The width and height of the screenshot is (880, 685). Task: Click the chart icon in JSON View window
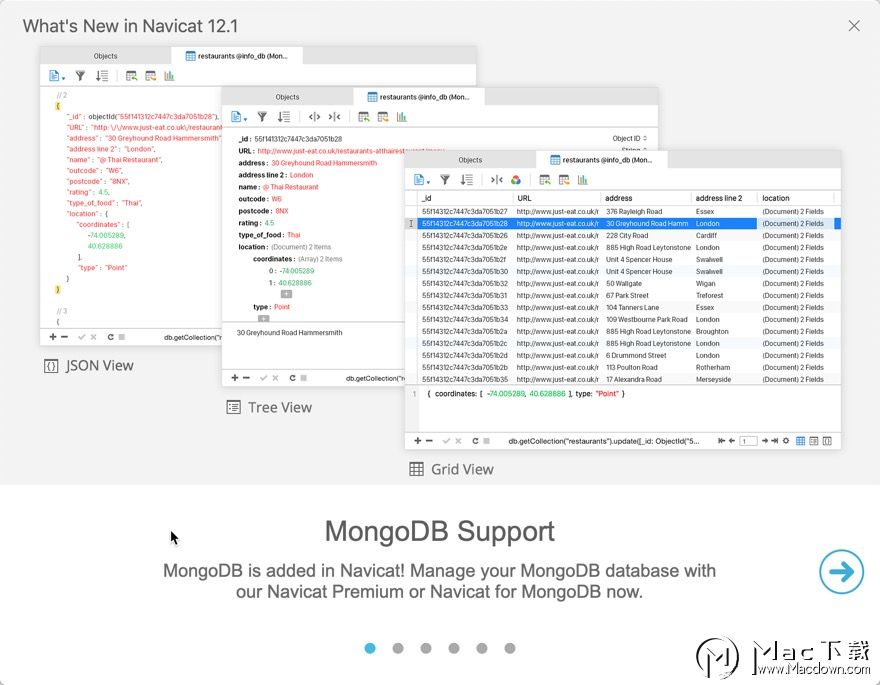coord(169,76)
